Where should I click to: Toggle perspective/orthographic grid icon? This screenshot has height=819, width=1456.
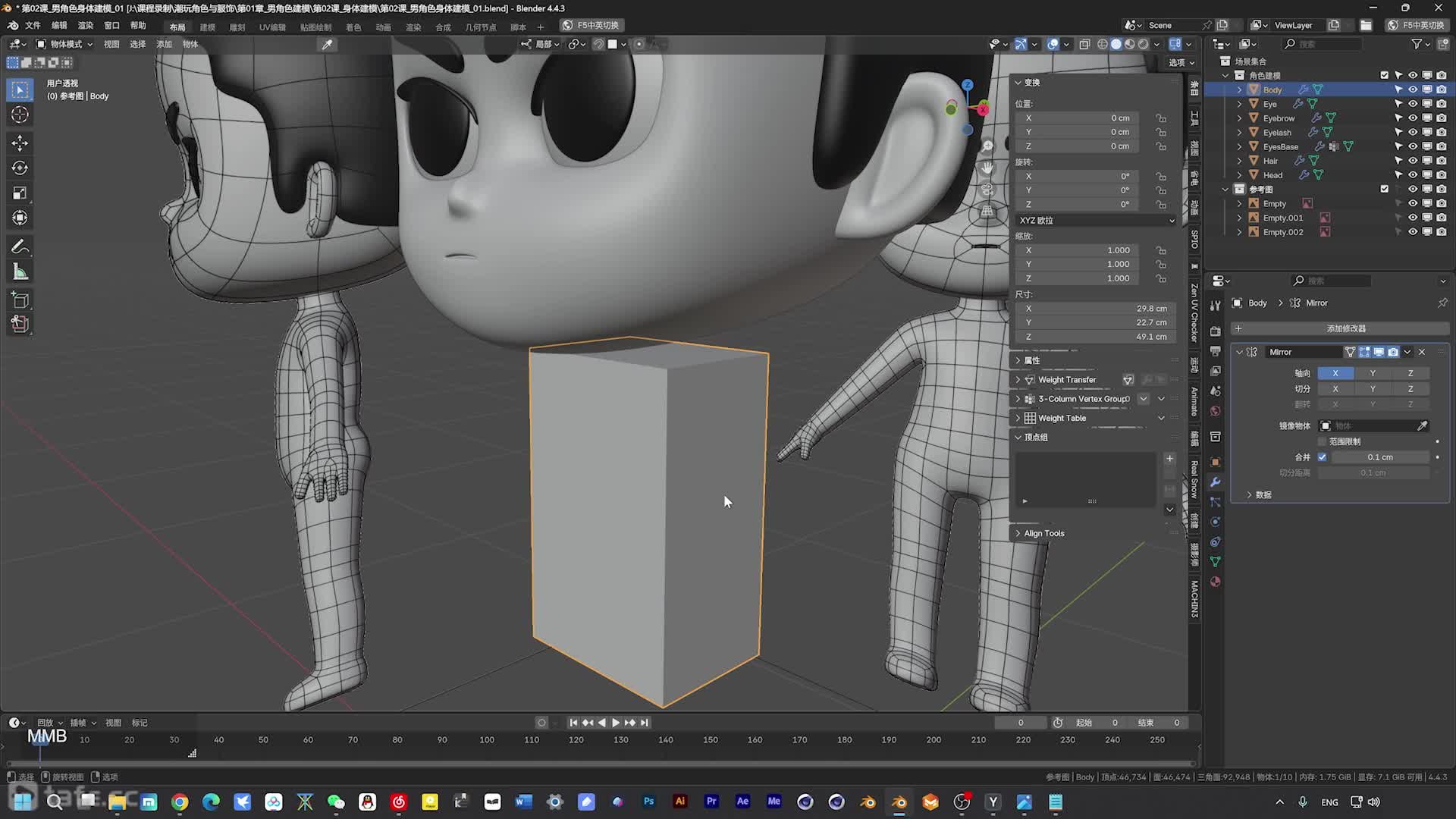987,212
